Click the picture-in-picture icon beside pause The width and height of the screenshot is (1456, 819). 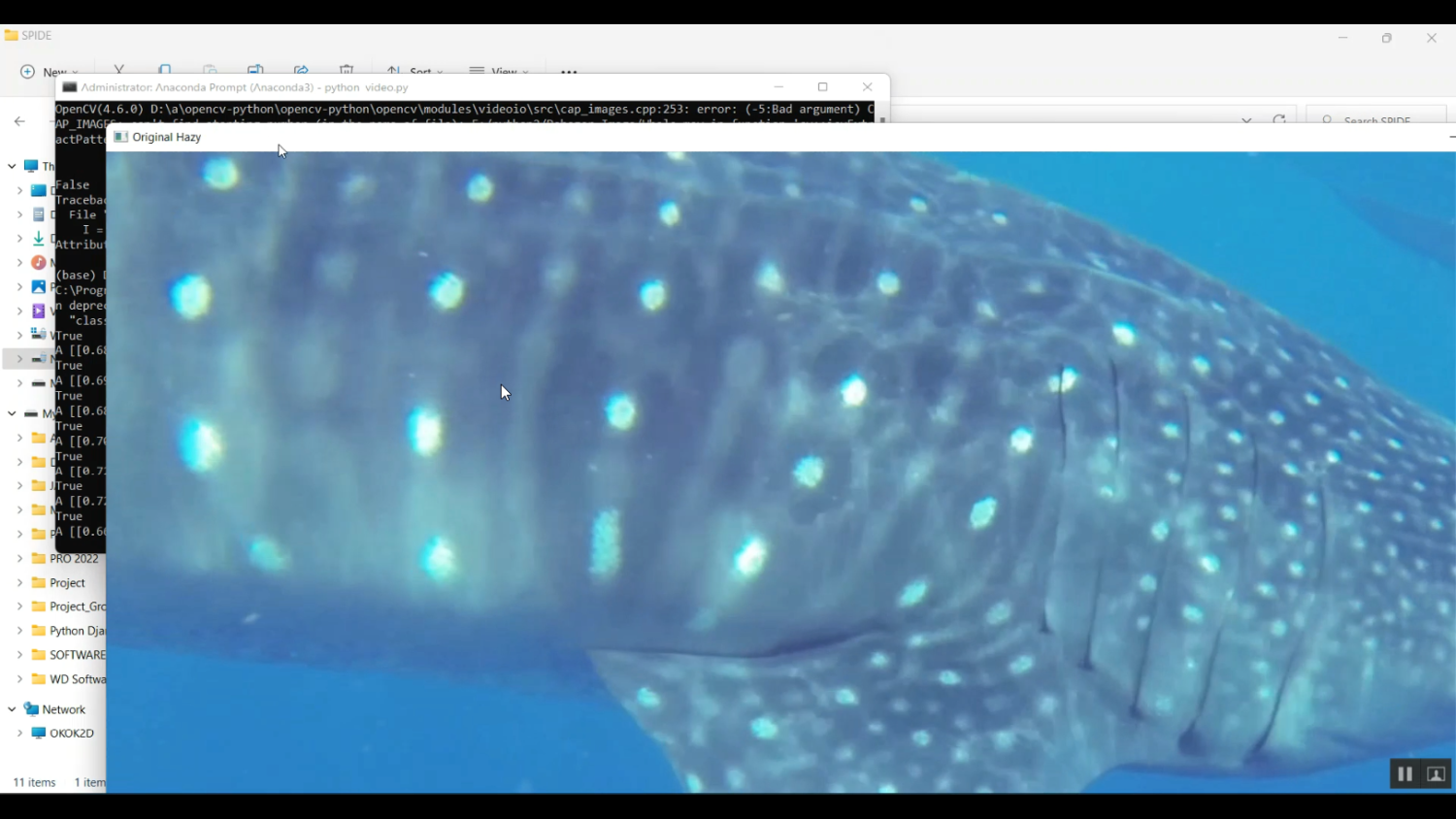1436,773
